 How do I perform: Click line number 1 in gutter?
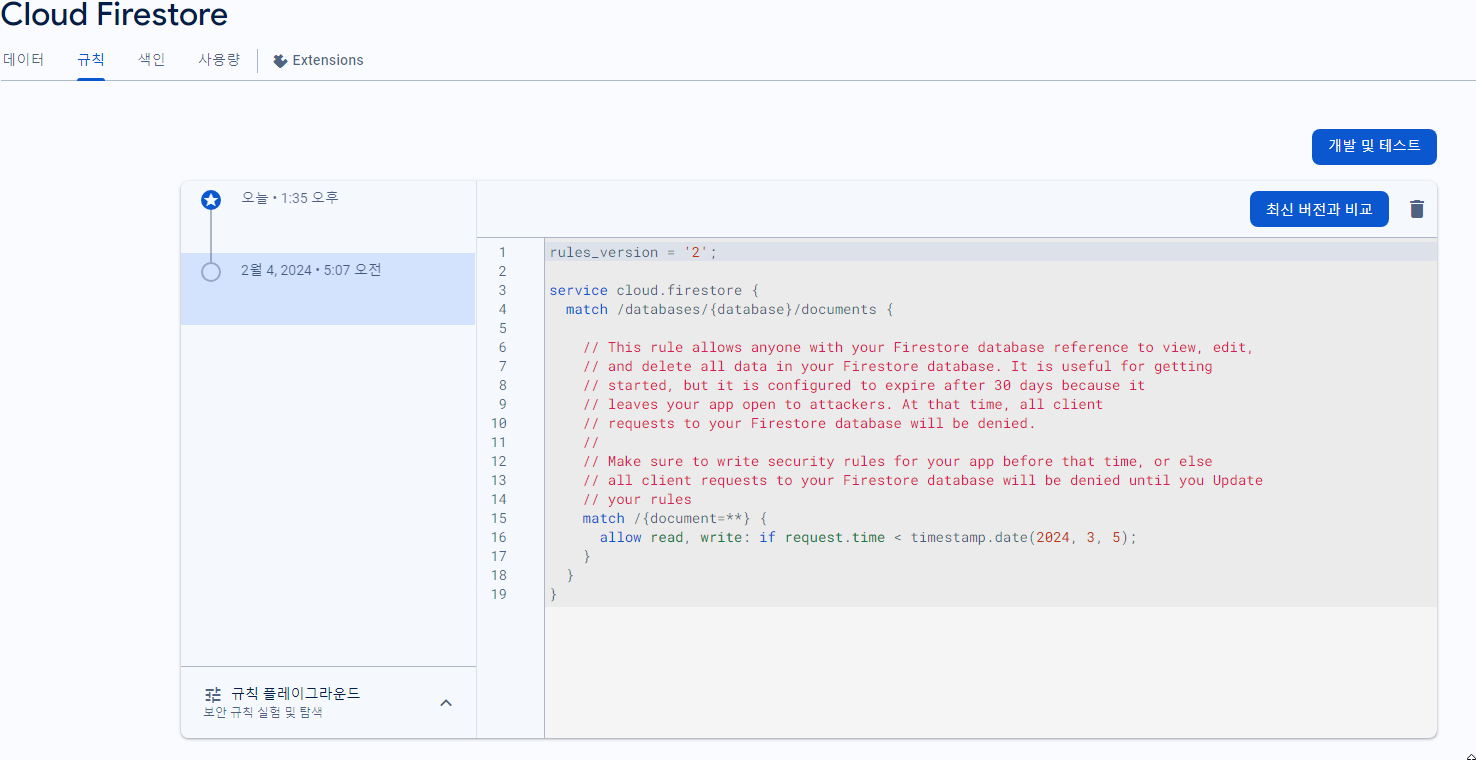(502, 252)
